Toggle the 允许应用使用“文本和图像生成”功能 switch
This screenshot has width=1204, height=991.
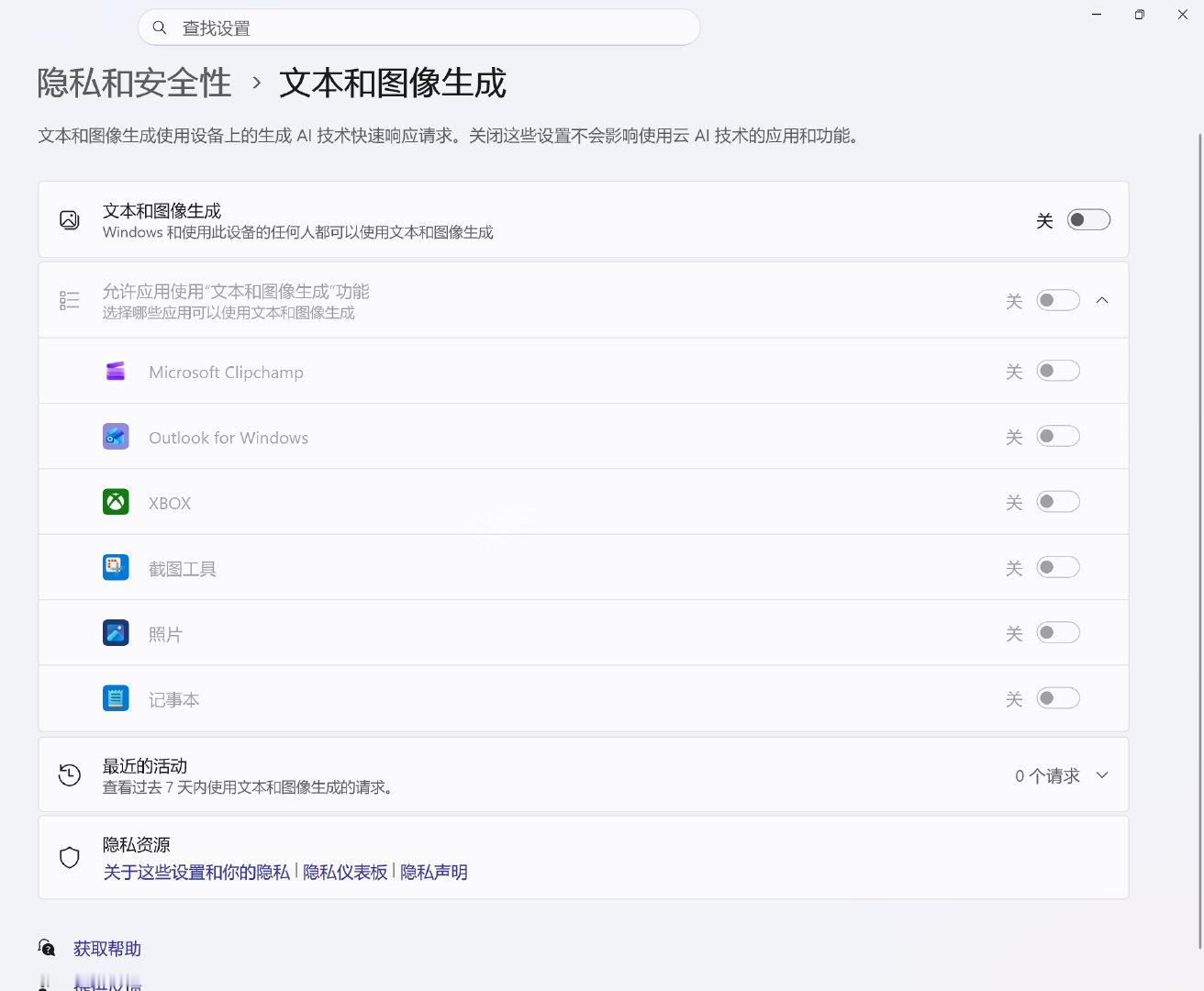tap(1058, 300)
